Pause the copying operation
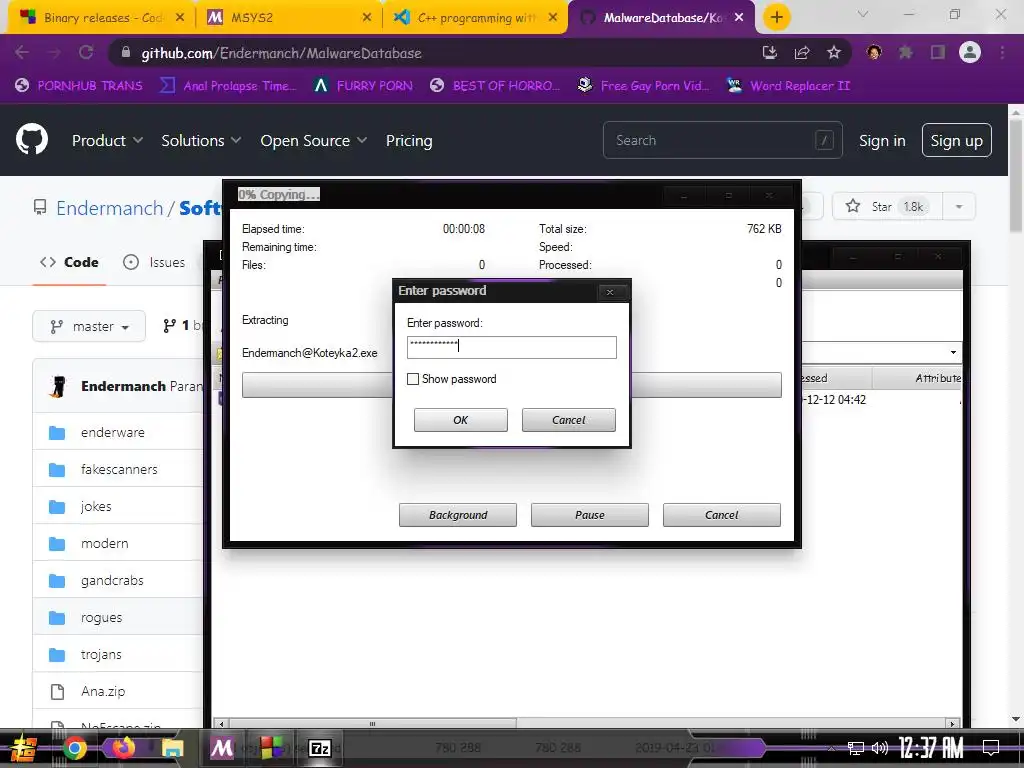Viewport: 1024px width, 768px height. 590,515
